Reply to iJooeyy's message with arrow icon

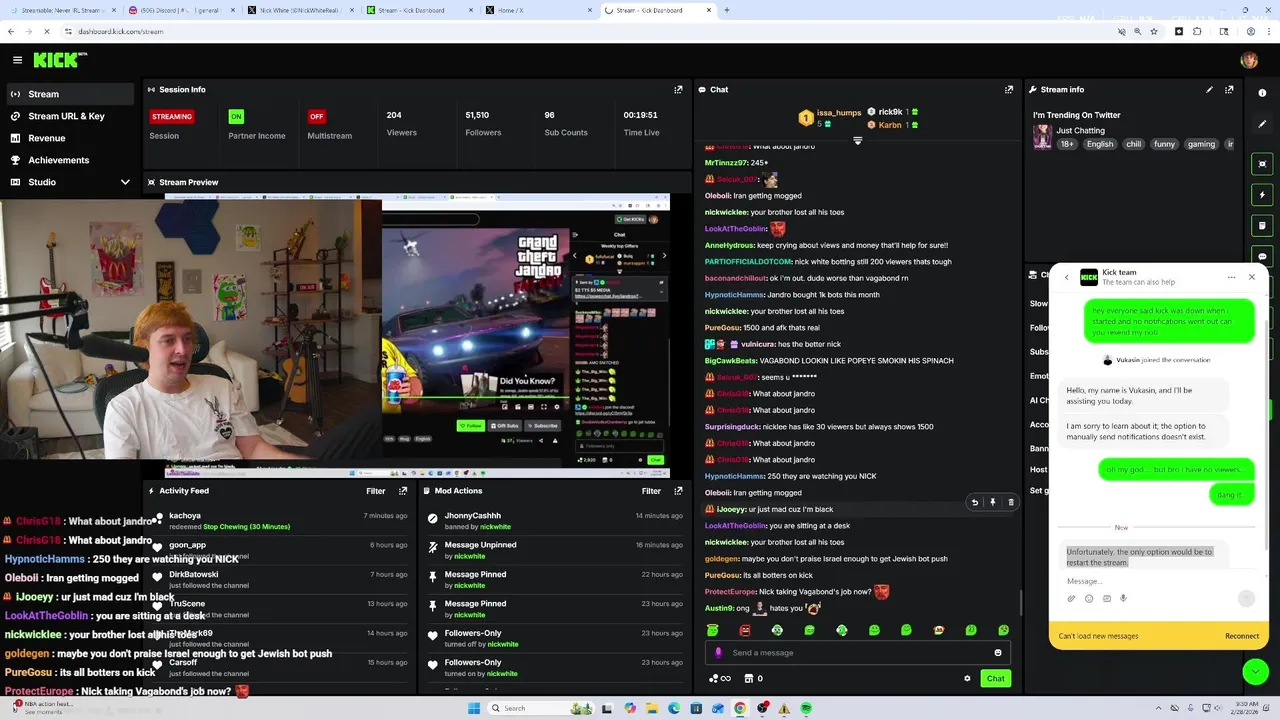[975, 502]
